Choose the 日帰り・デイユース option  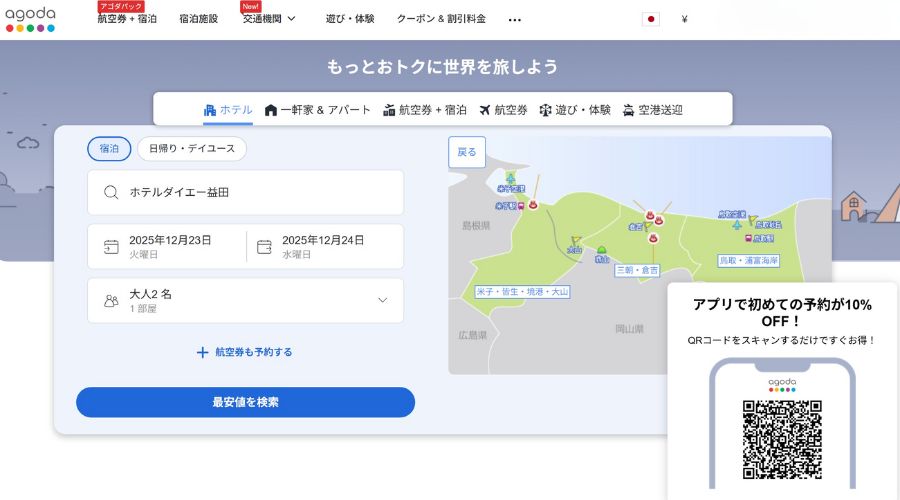point(192,149)
